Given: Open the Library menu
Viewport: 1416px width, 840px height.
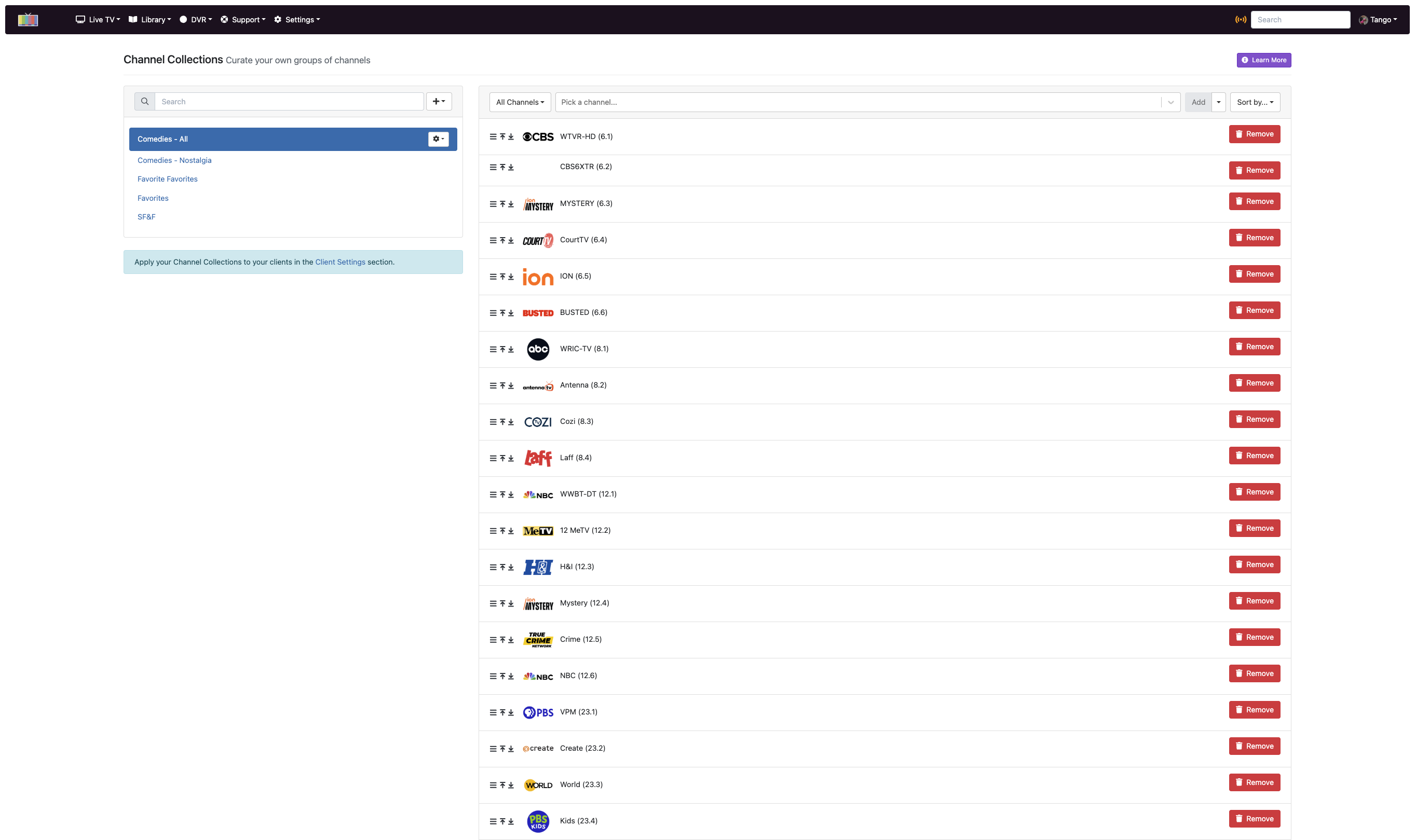Looking at the screenshot, I should pos(149,20).
